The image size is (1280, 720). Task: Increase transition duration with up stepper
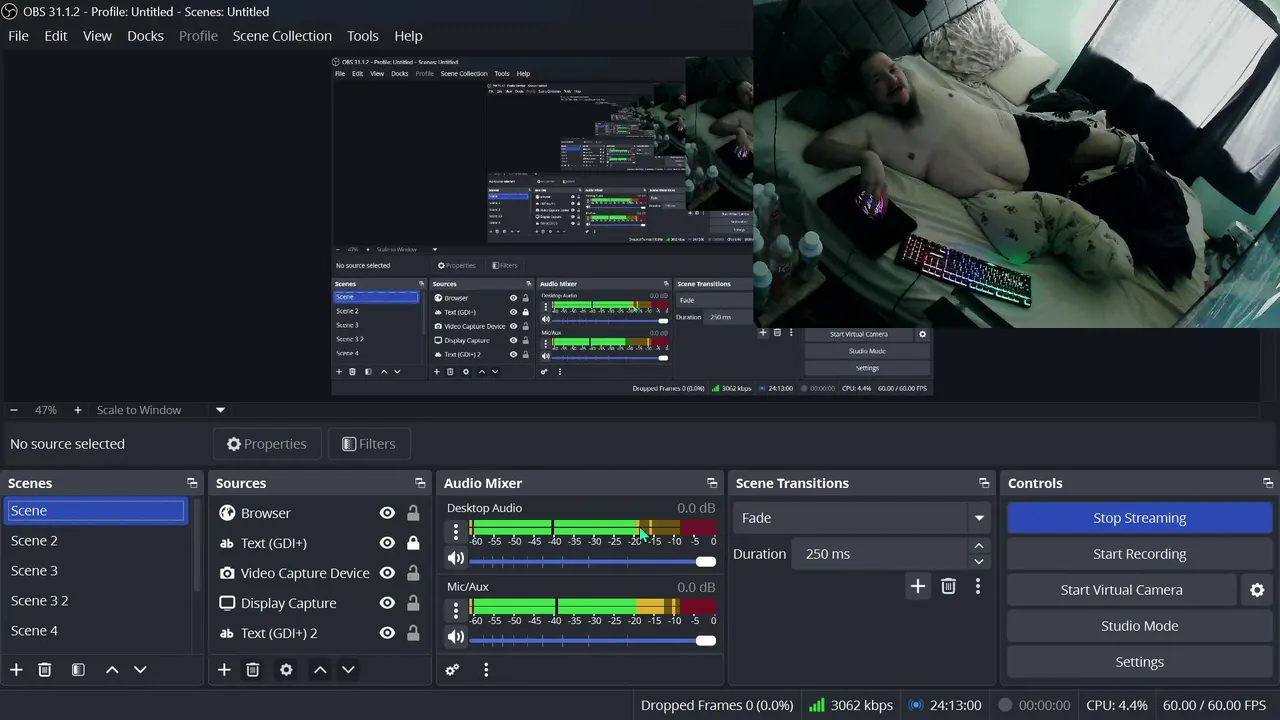coord(979,547)
